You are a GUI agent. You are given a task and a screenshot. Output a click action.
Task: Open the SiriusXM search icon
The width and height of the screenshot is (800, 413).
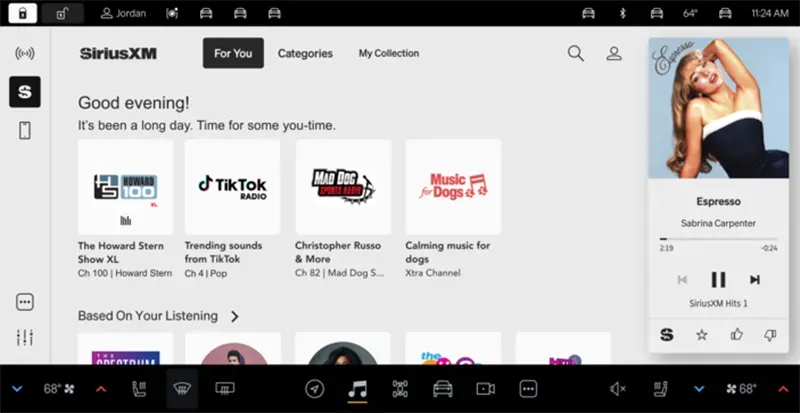tap(576, 54)
